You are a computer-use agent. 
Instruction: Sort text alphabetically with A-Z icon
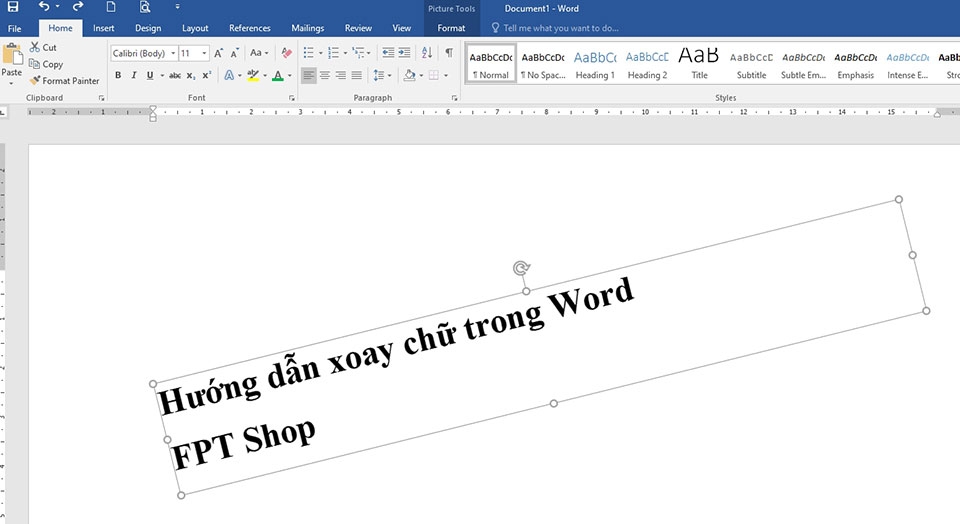click(x=427, y=53)
